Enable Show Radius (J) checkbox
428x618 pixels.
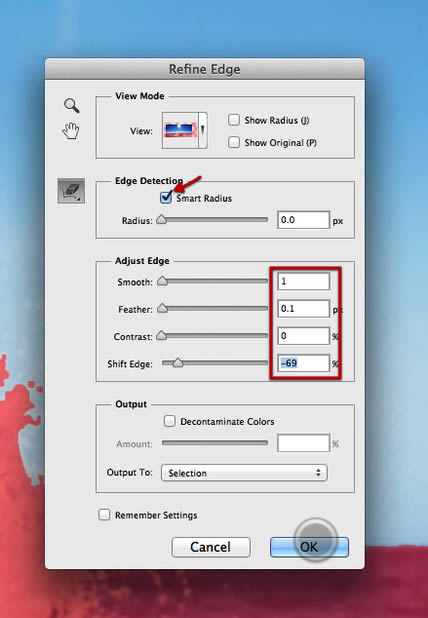234,120
